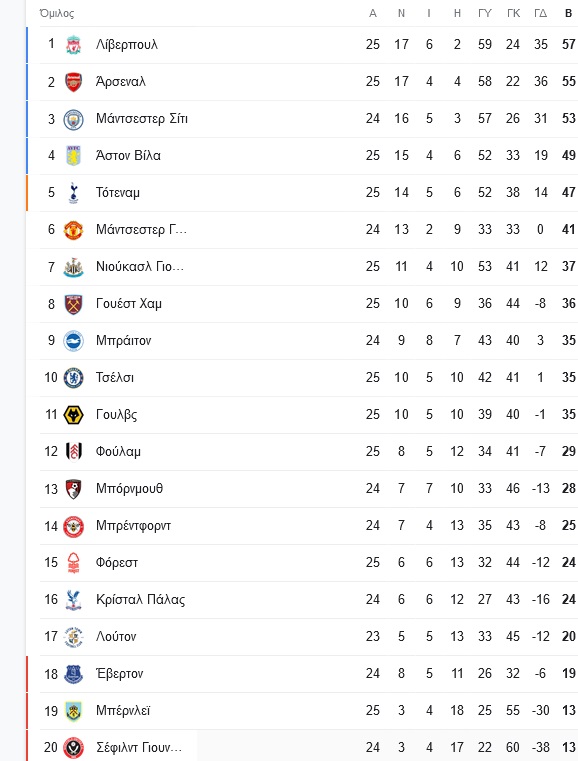Viewport: 578px width, 761px height.
Task: Click the Newcastle United crest icon
Action: click(73, 267)
